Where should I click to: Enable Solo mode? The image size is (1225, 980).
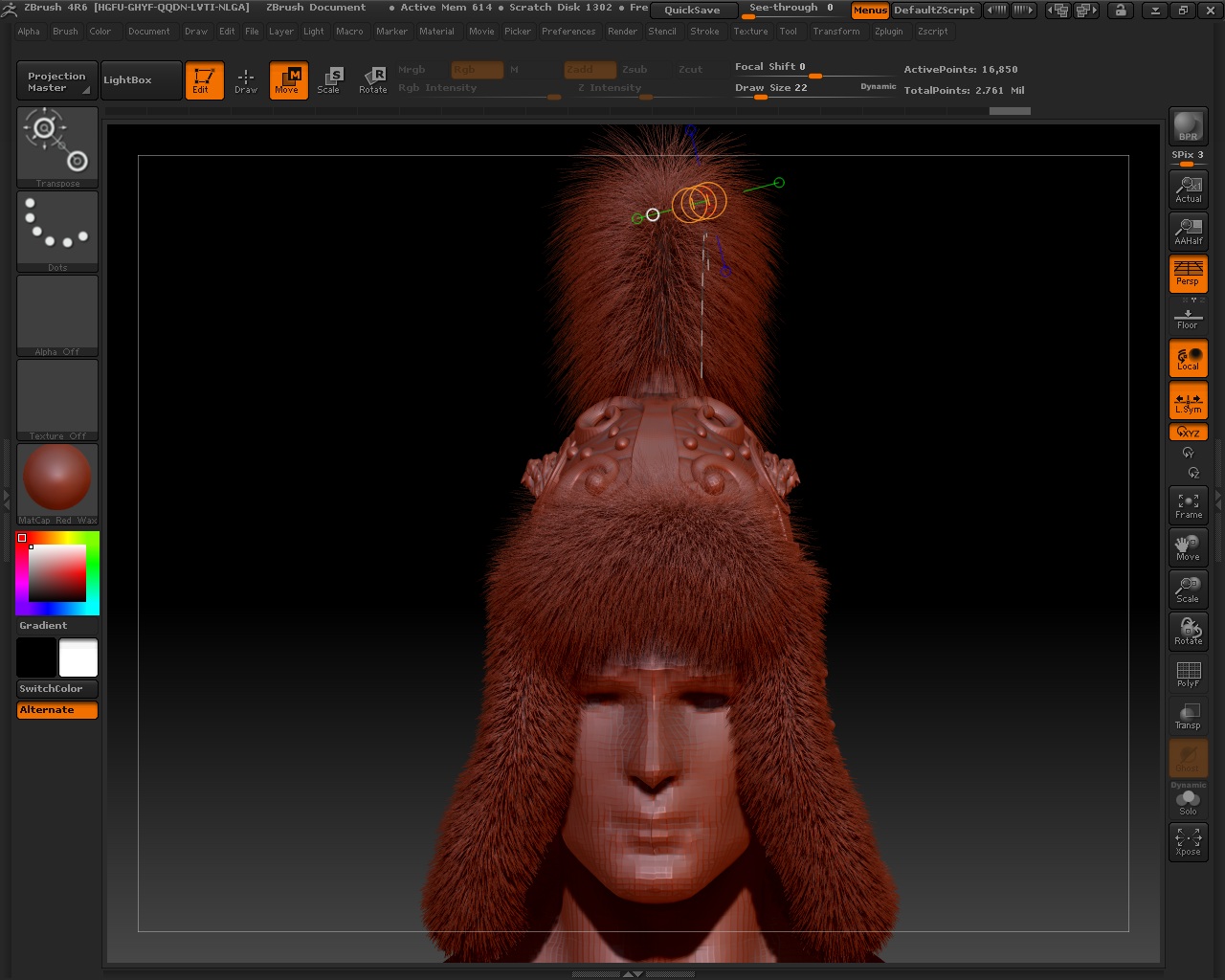pyautogui.click(x=1188, y=800)
